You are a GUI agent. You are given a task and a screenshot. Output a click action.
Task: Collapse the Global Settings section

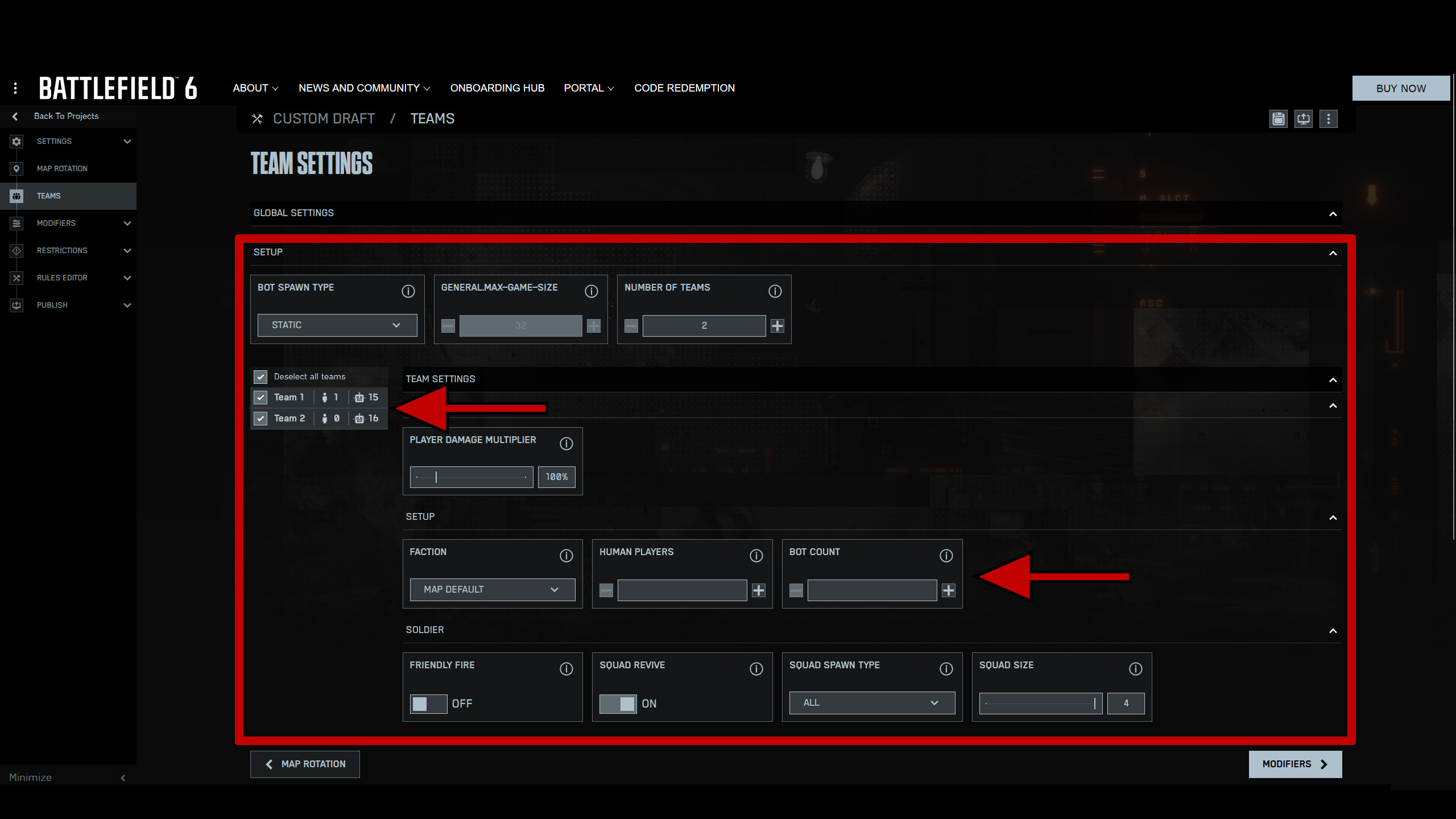click(1333, 214)
